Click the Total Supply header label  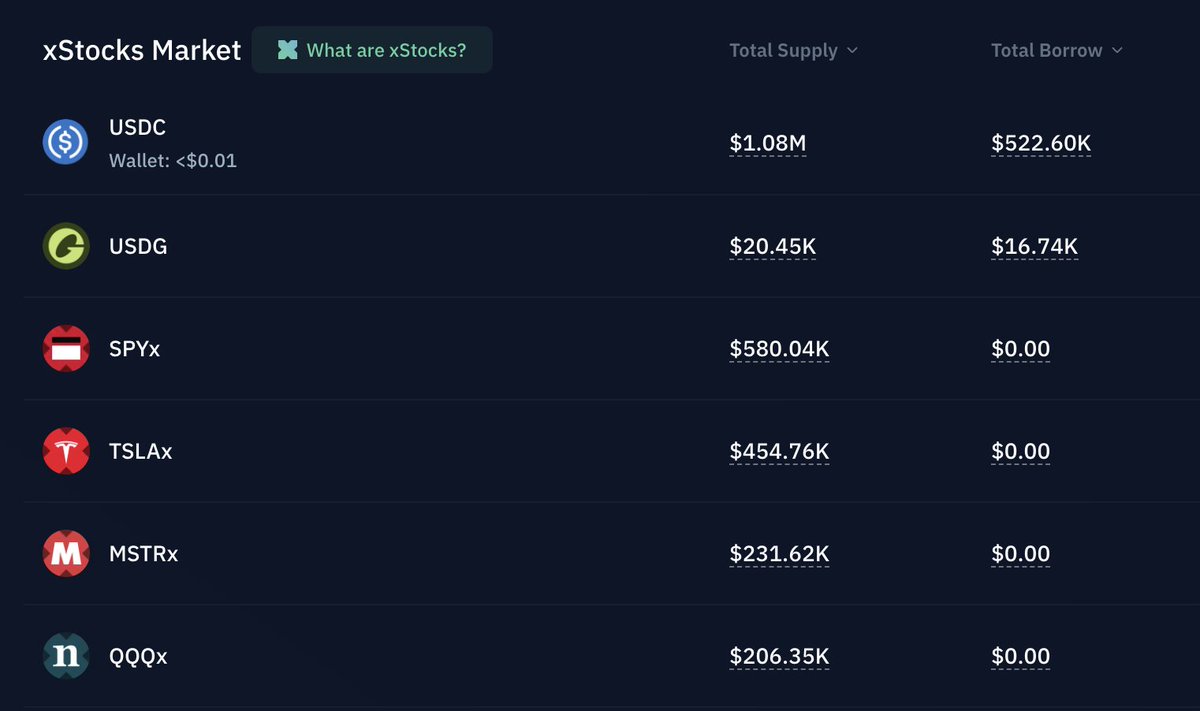783,50
